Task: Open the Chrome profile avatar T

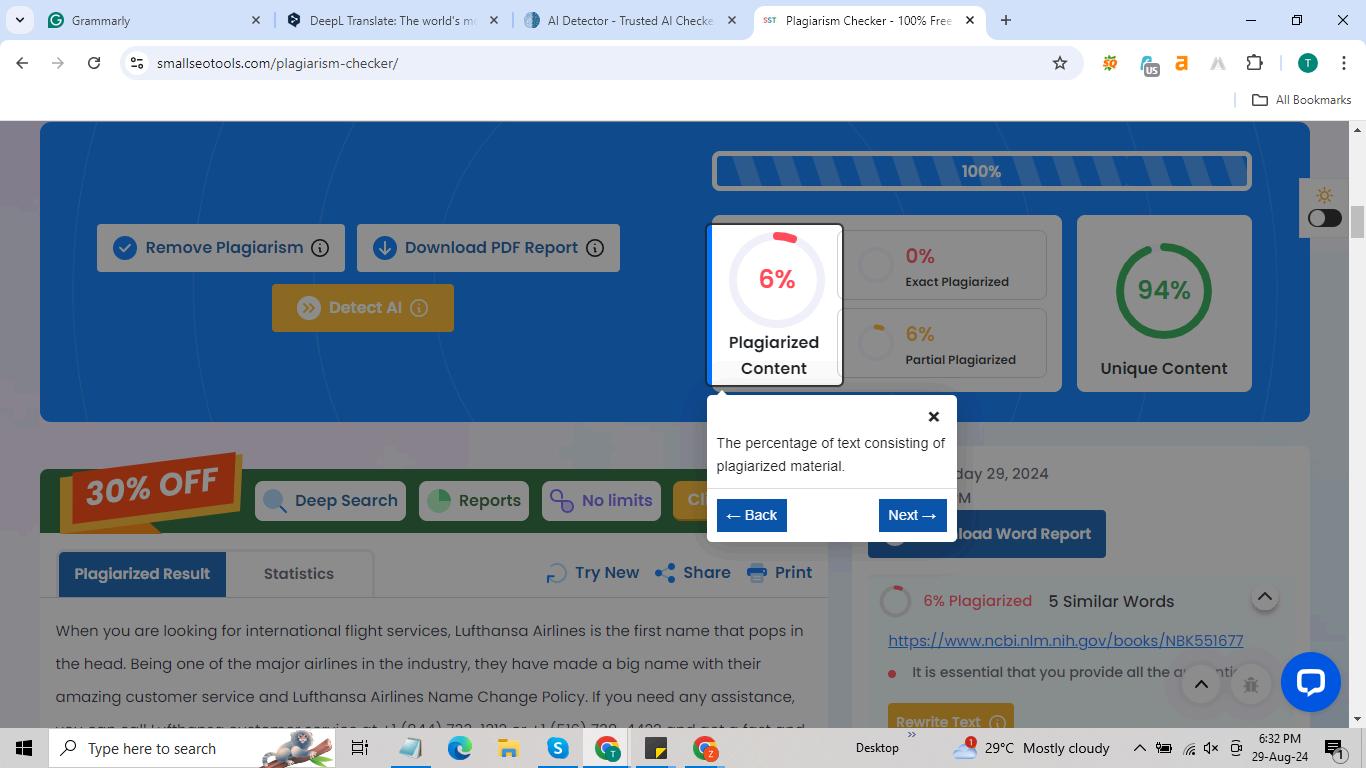Action: click(1307, 63)
